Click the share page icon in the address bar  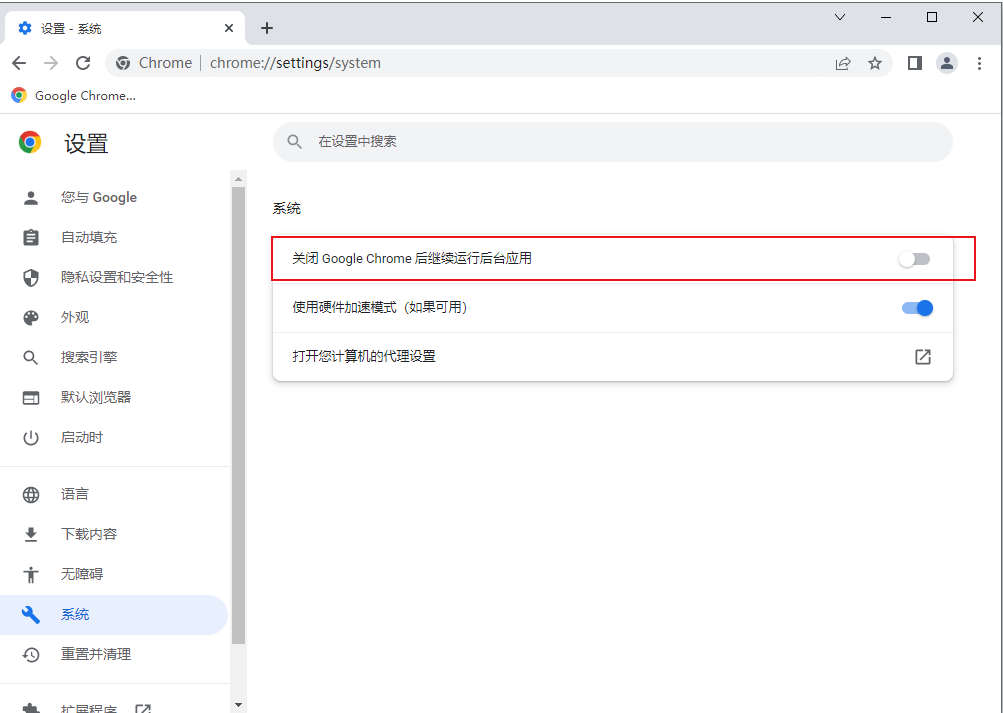(843, 63)
